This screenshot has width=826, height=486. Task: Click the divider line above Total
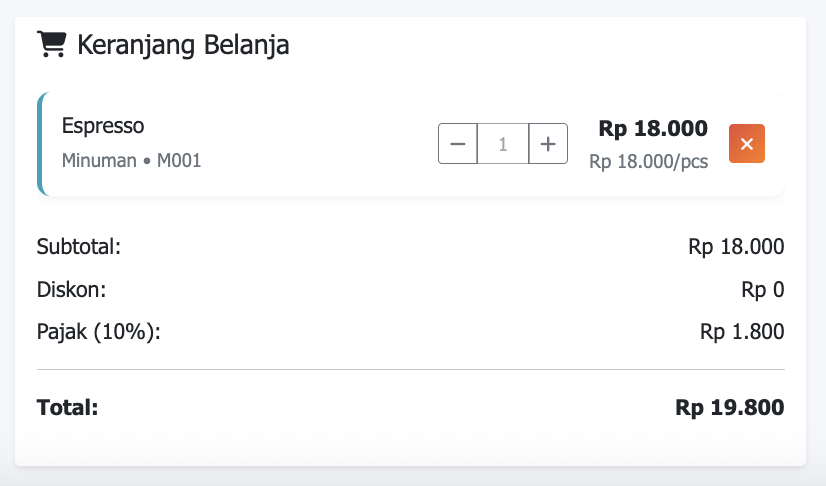[x=410, y=369]
